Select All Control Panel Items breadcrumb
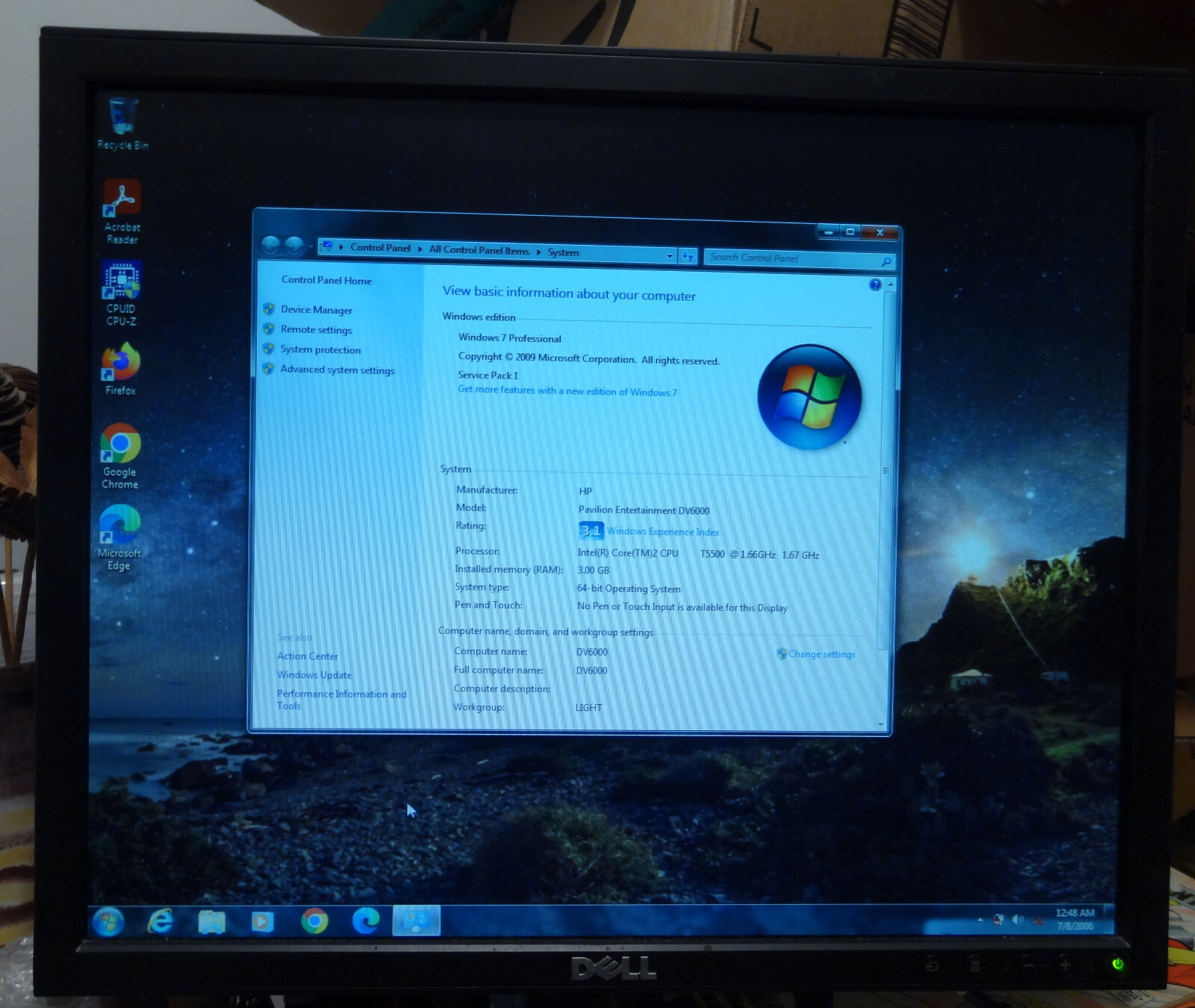Image resolution: width=1195 pixels, height=1008 pixels. 479,250
